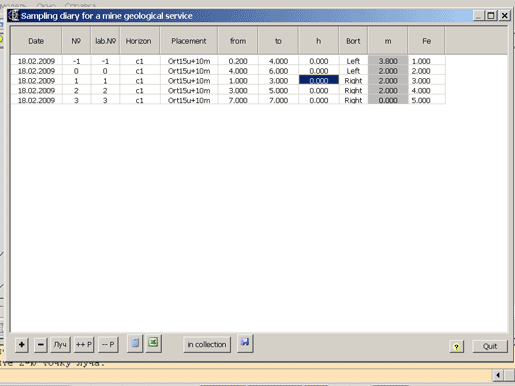Viewport: 515px width, 386px height.
Task: Click the Horizon column header
Action: pos(139,41)
